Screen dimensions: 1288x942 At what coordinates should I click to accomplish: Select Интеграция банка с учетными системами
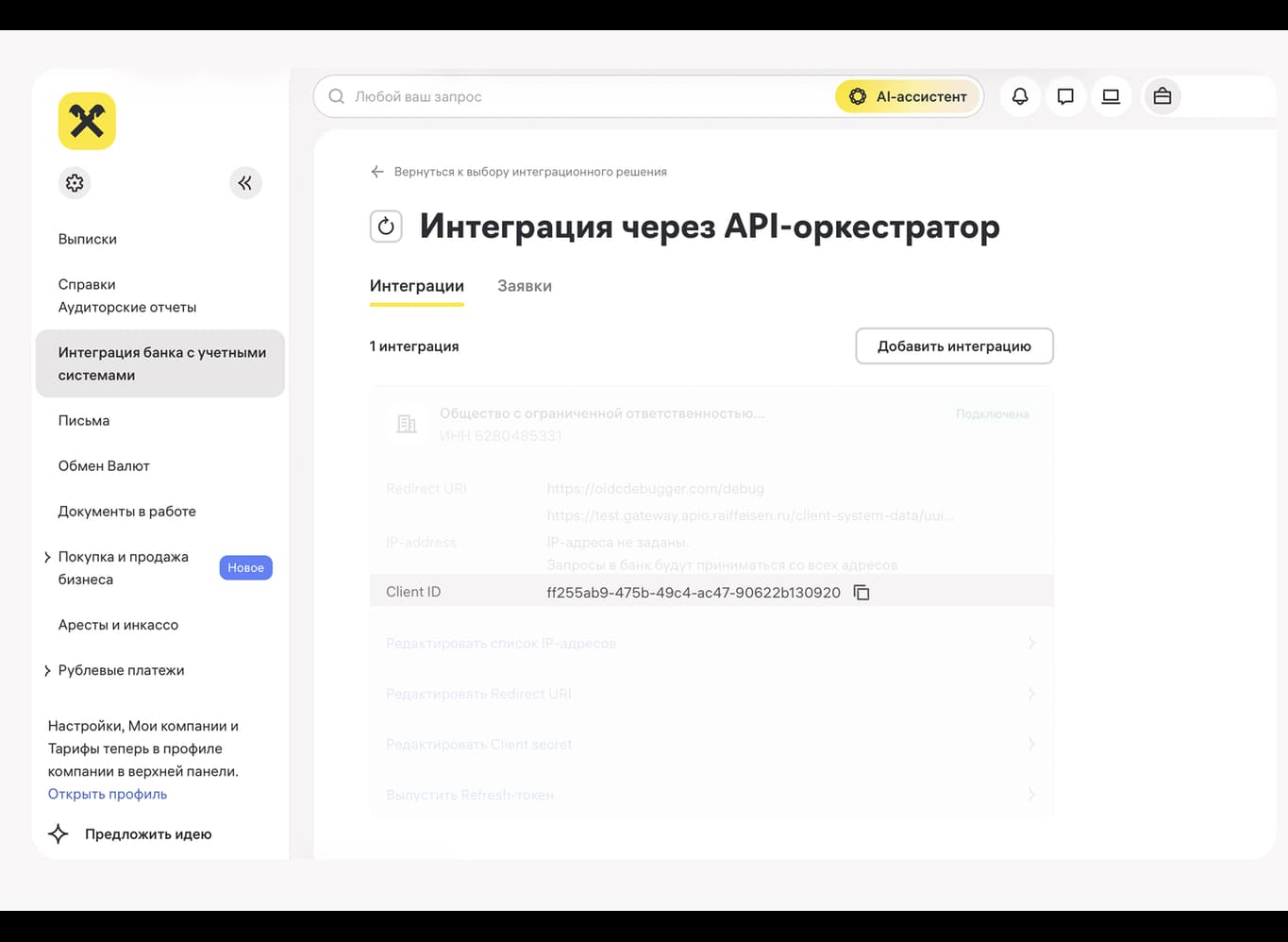(160, 363)
